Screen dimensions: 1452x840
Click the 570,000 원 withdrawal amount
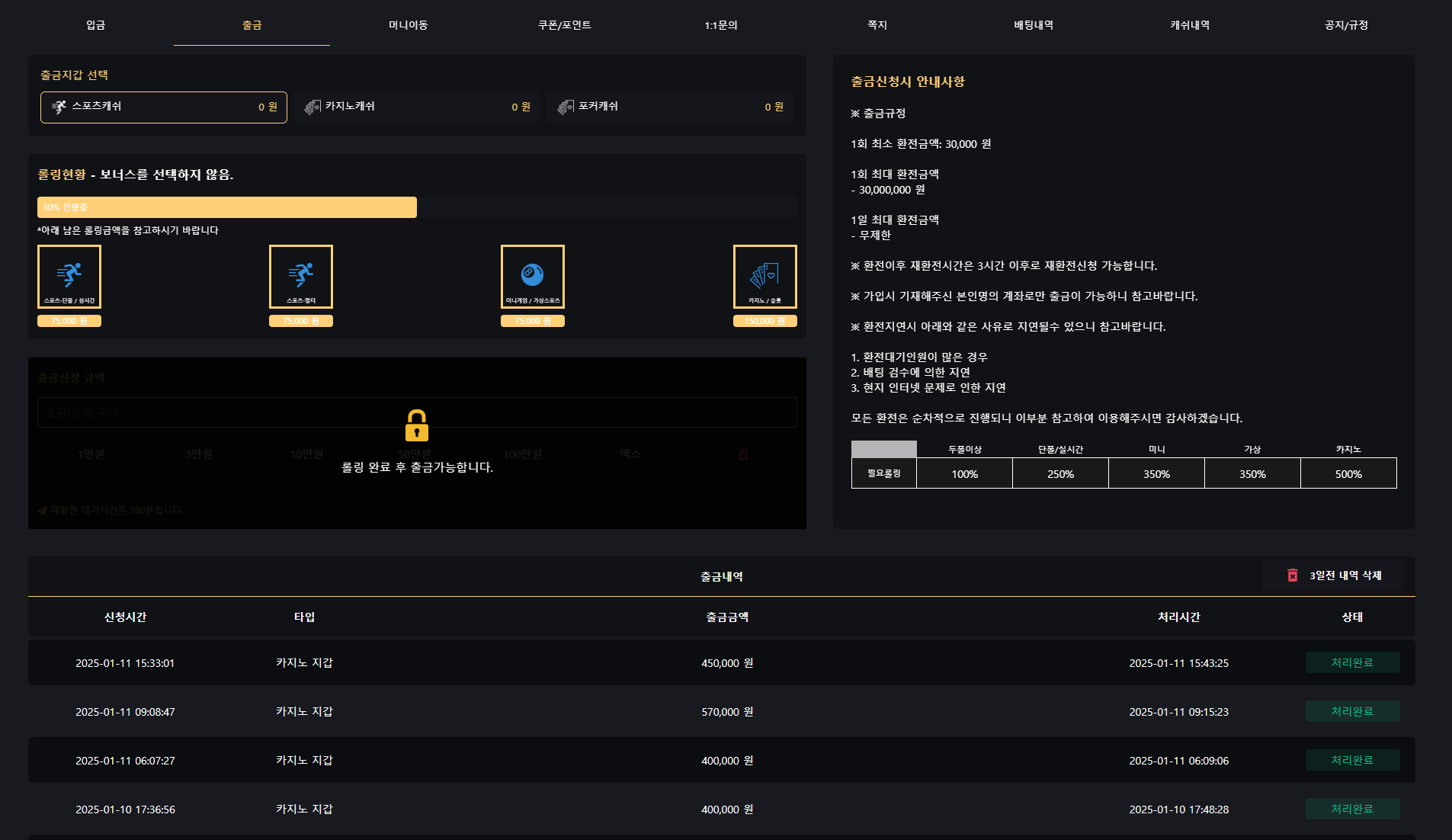727,712
